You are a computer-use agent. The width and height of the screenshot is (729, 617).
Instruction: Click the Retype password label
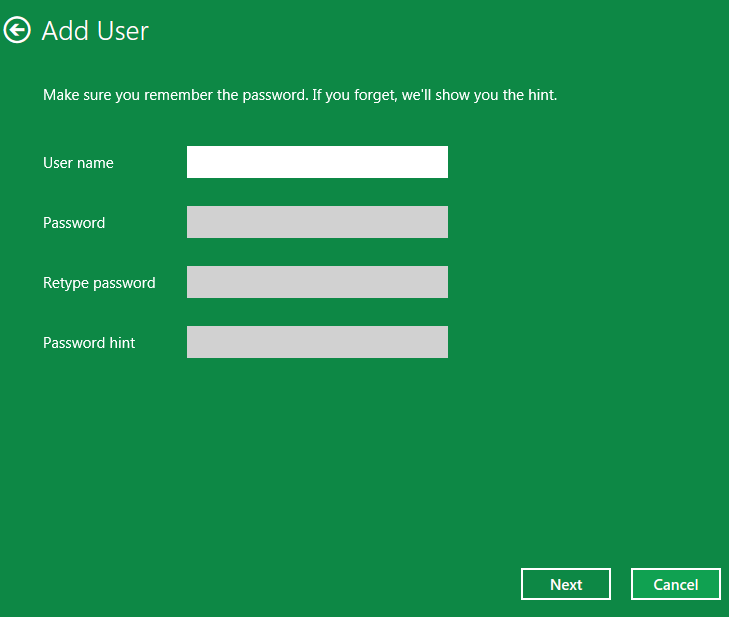click(99, 283)
